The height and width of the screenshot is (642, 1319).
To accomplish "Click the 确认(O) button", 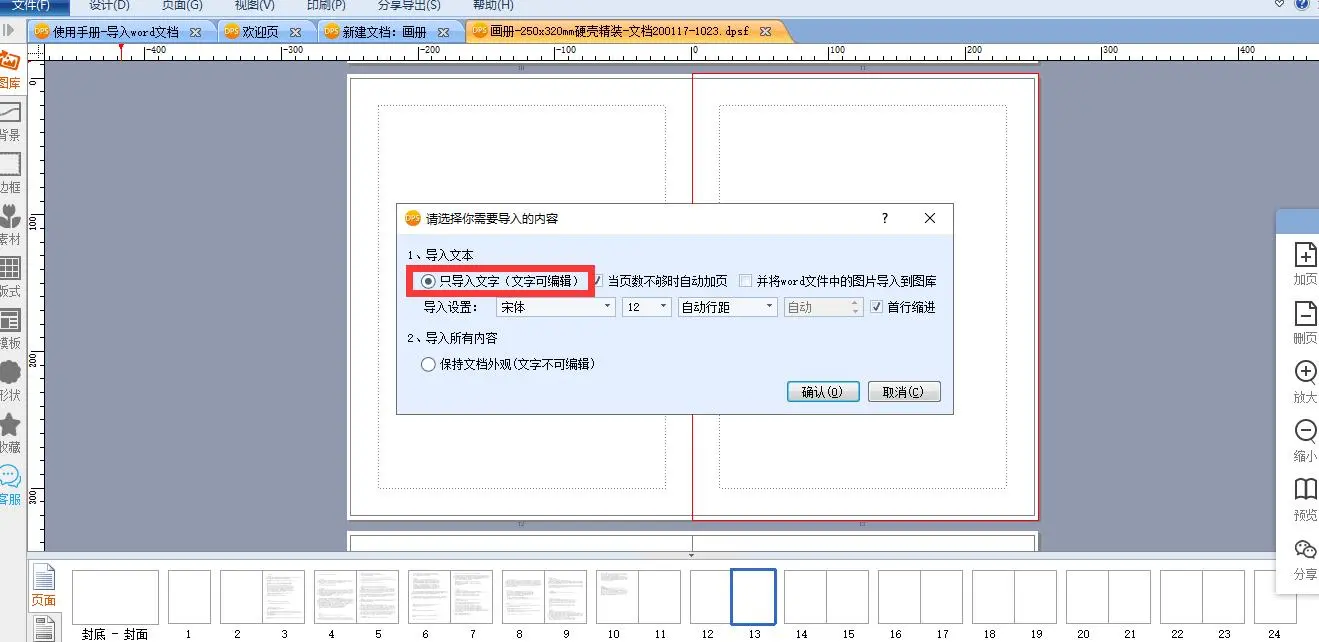I will [x=823, y=392].
